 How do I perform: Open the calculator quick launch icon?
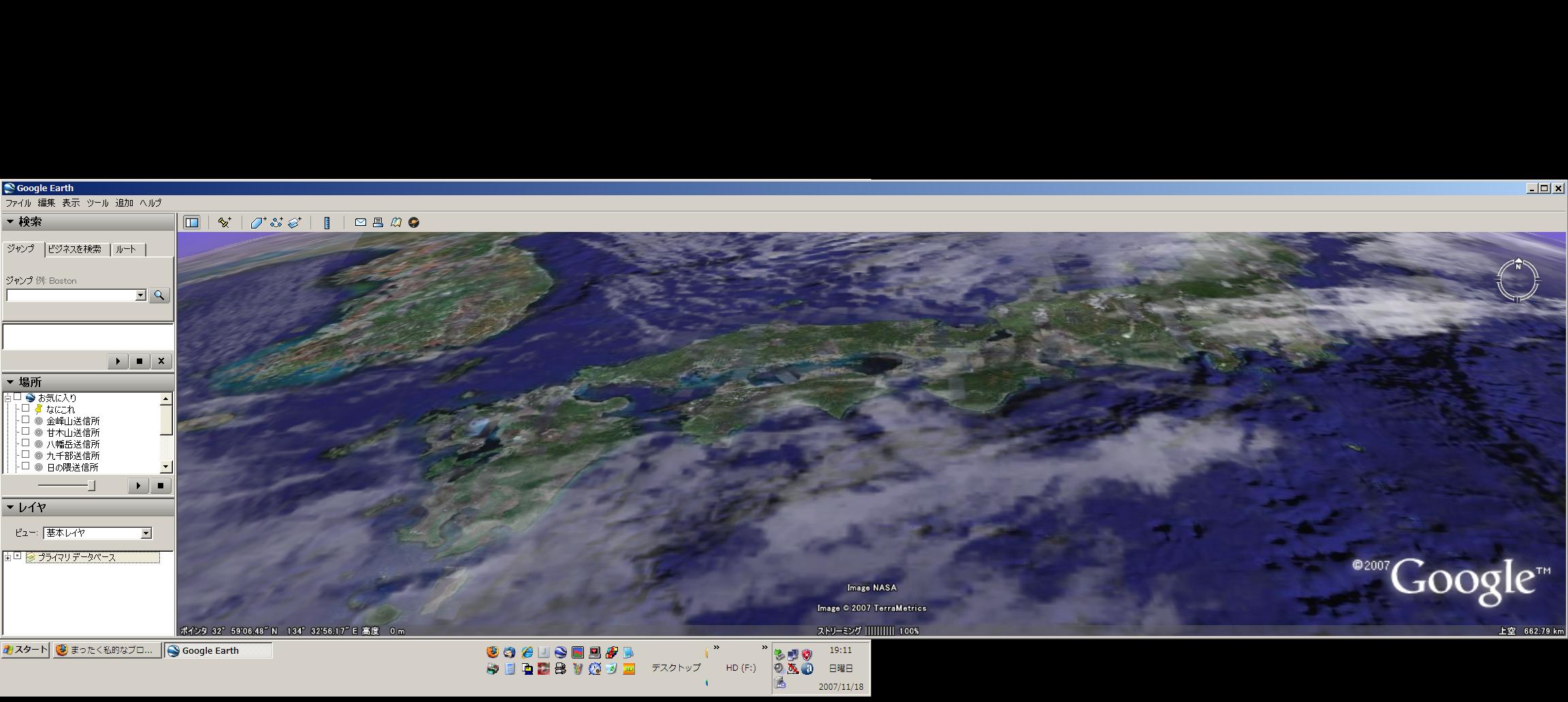[x=510, y=669]
